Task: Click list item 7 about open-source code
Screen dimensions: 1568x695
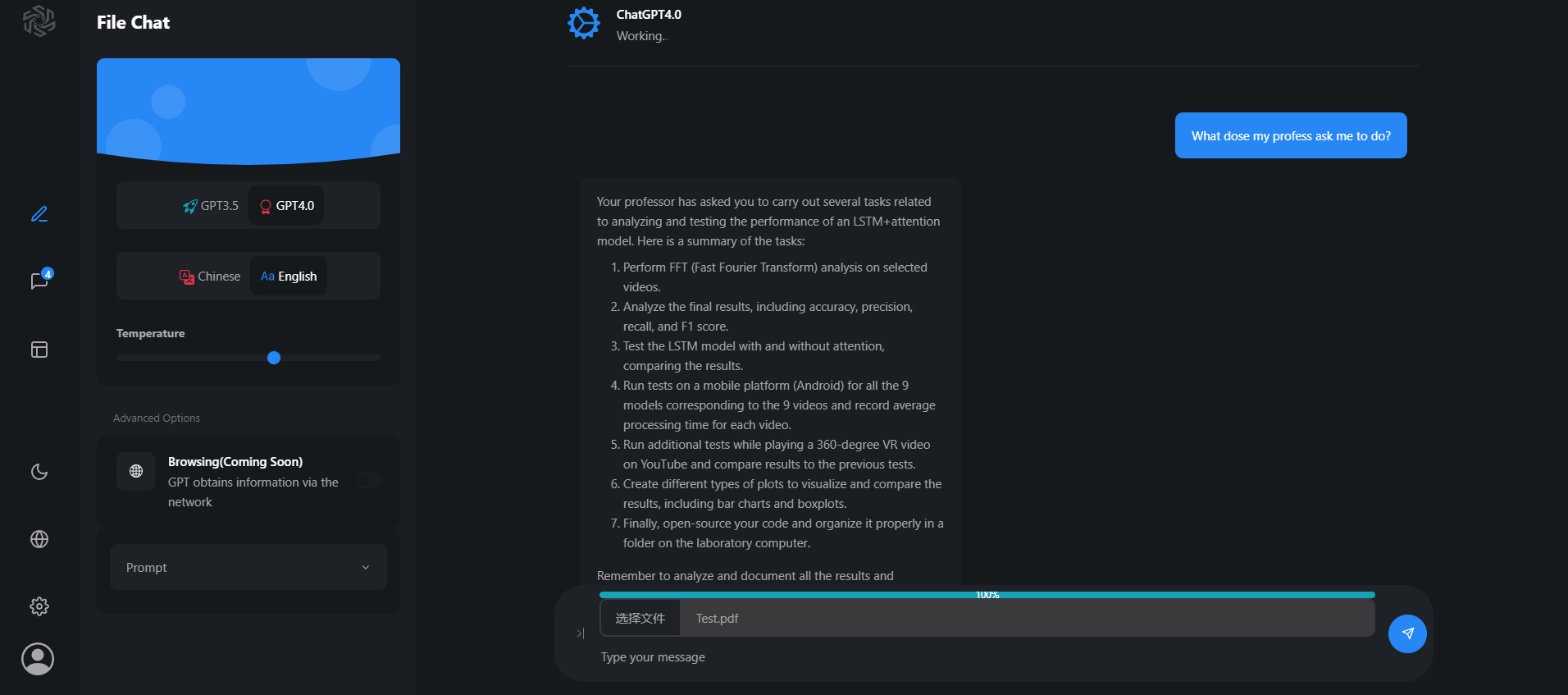Action: click(777, 533)
